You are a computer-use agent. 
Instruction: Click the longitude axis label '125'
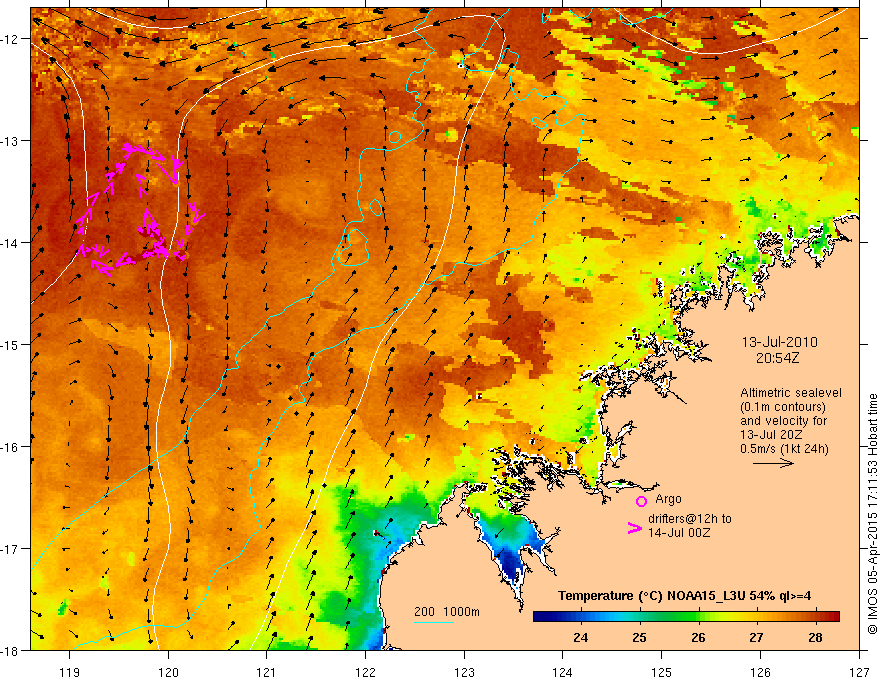(662, 672)
